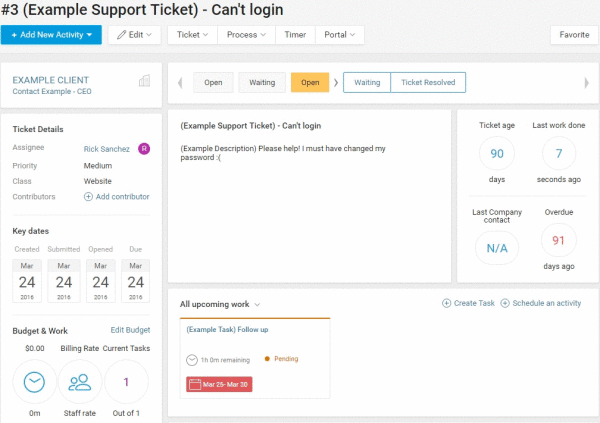Open the Add New Activity dropdown
Screen dimensions: 600x423
coord(51,34)
